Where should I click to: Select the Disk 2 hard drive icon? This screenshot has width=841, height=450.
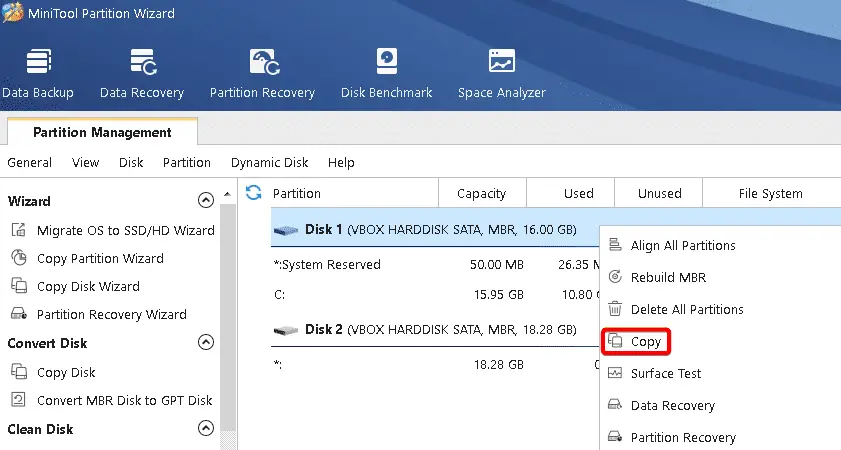[x=286, y=330]
